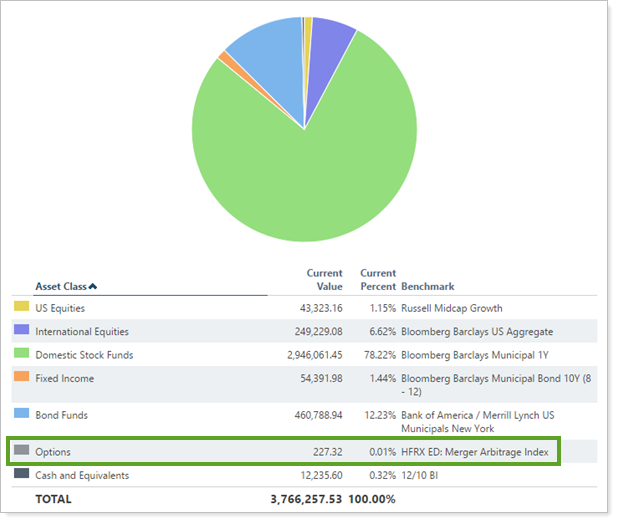Click the dark Cash and Equivalents swatch
Viewport: 617px width, 522px height.
point(21,476)
